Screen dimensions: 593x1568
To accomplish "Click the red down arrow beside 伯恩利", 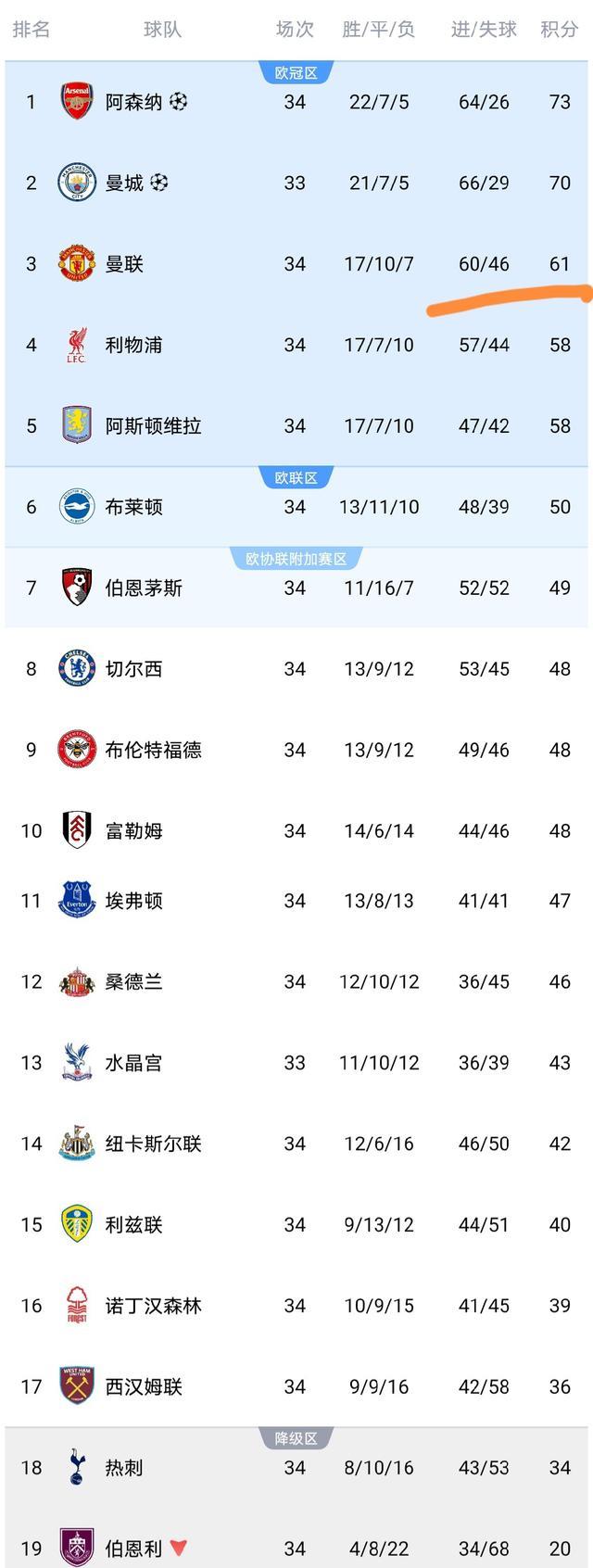I will [179, 1548].
